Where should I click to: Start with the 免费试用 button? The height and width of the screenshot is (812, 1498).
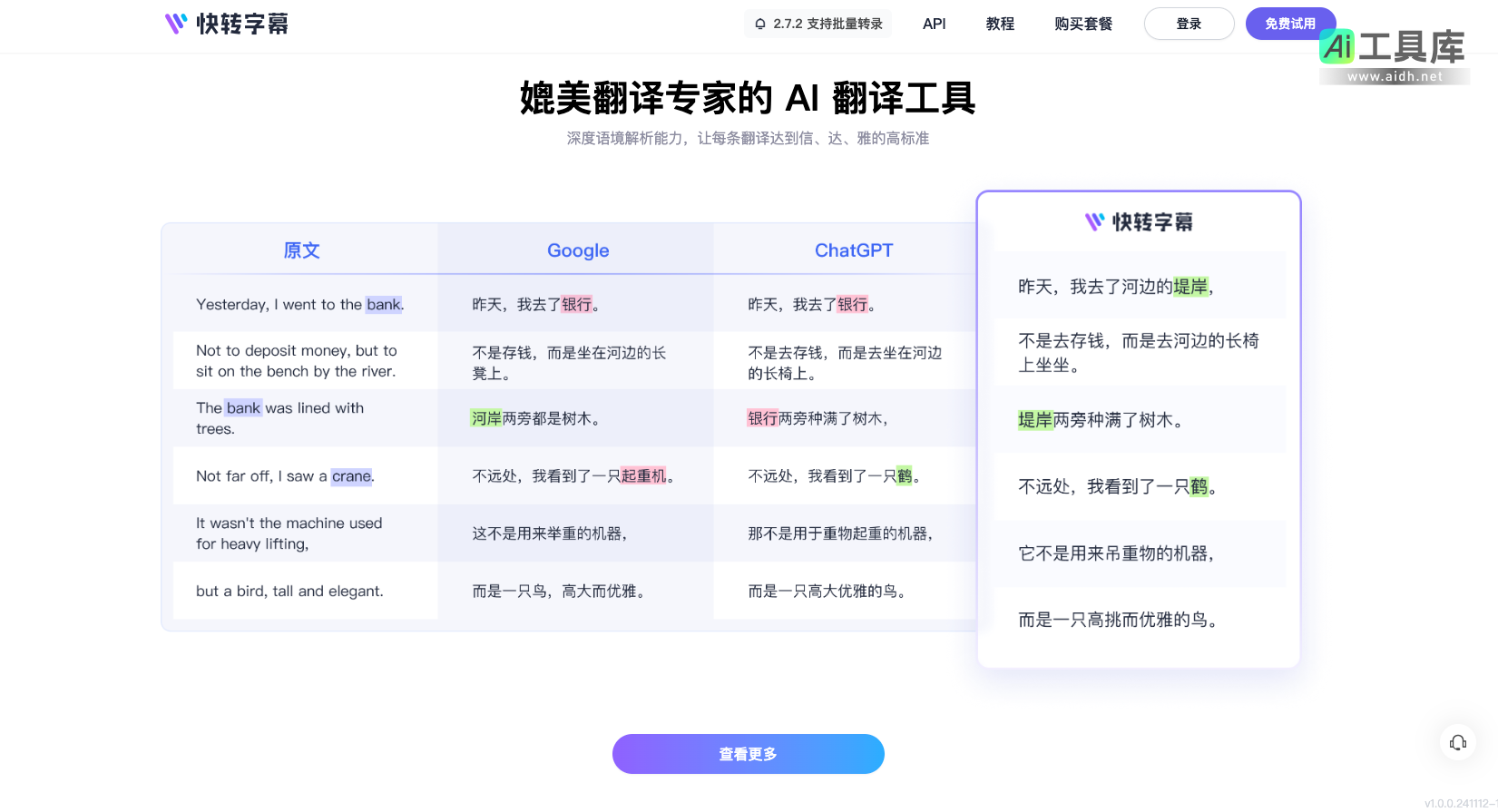[1289, 24]
